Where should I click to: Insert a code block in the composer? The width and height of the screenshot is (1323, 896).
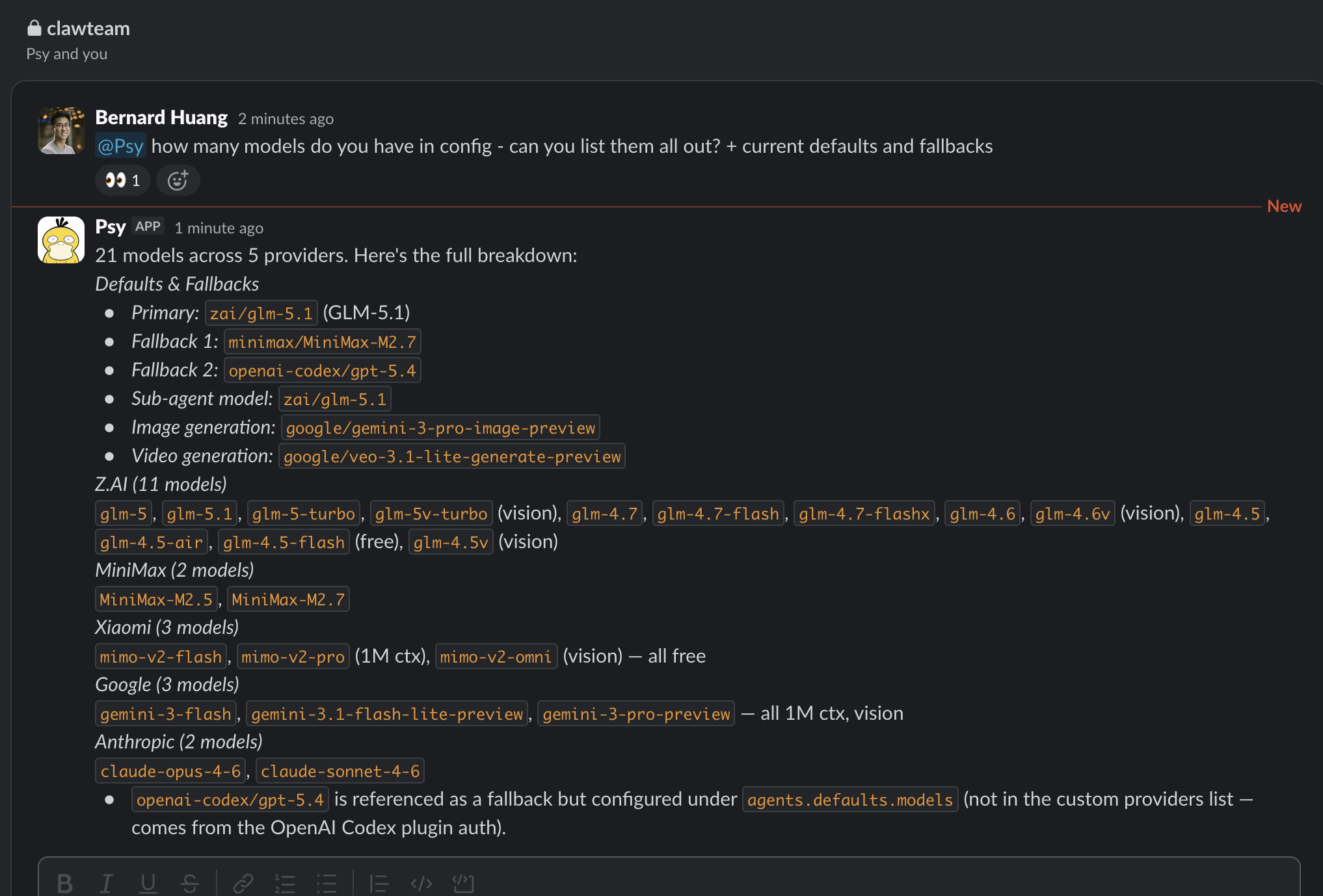(463, 883)
